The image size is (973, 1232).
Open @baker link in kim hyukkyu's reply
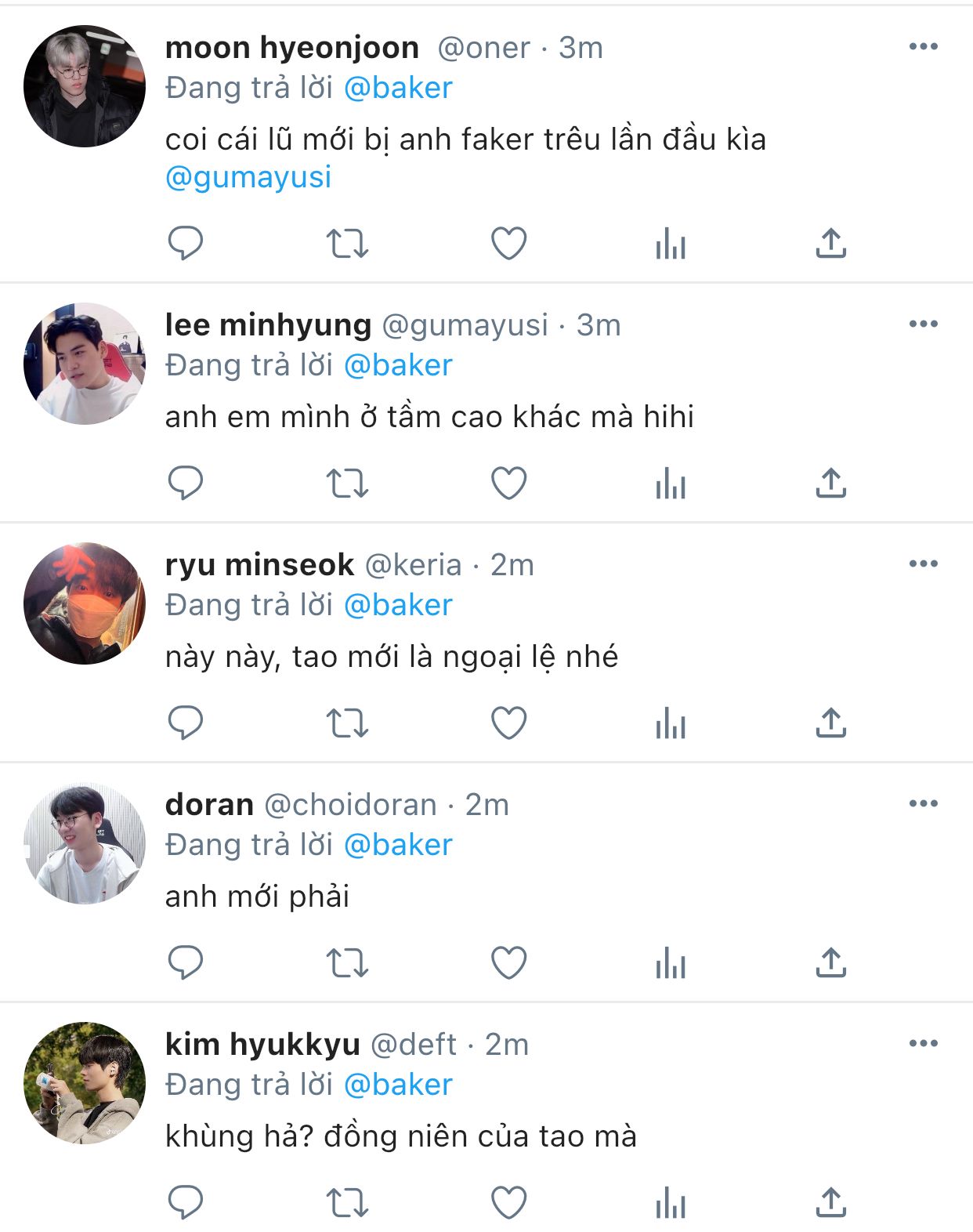click(x=398, y=1085)
